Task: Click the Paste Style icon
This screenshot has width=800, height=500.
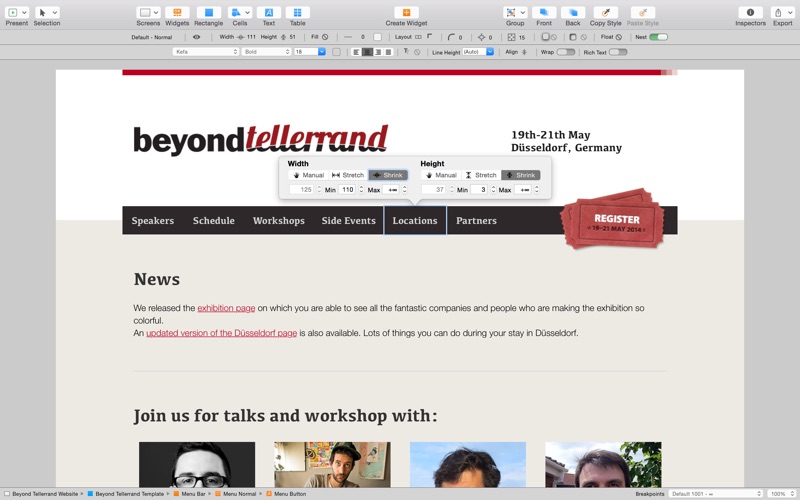Action: (642, 12)
